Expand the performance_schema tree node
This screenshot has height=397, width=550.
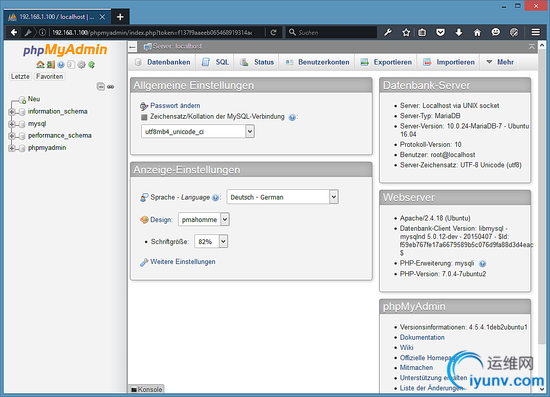pos(12,136)
